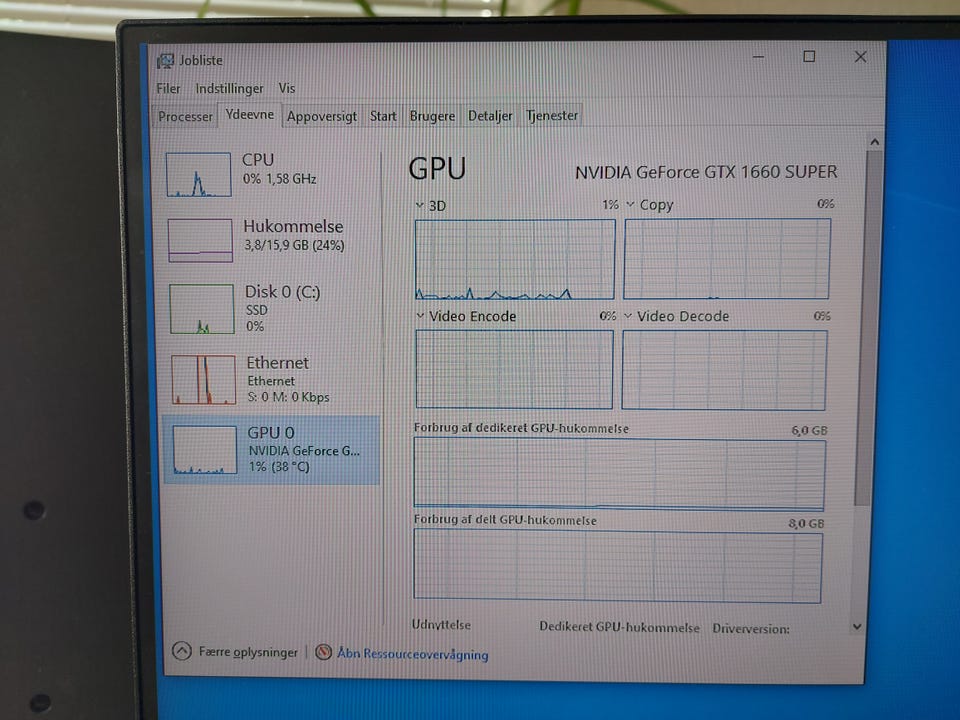The width and height of the screenshot is (960, 720).
Task: Click the Jobliste app icon in title bar
Action: [x=165, y=61]
